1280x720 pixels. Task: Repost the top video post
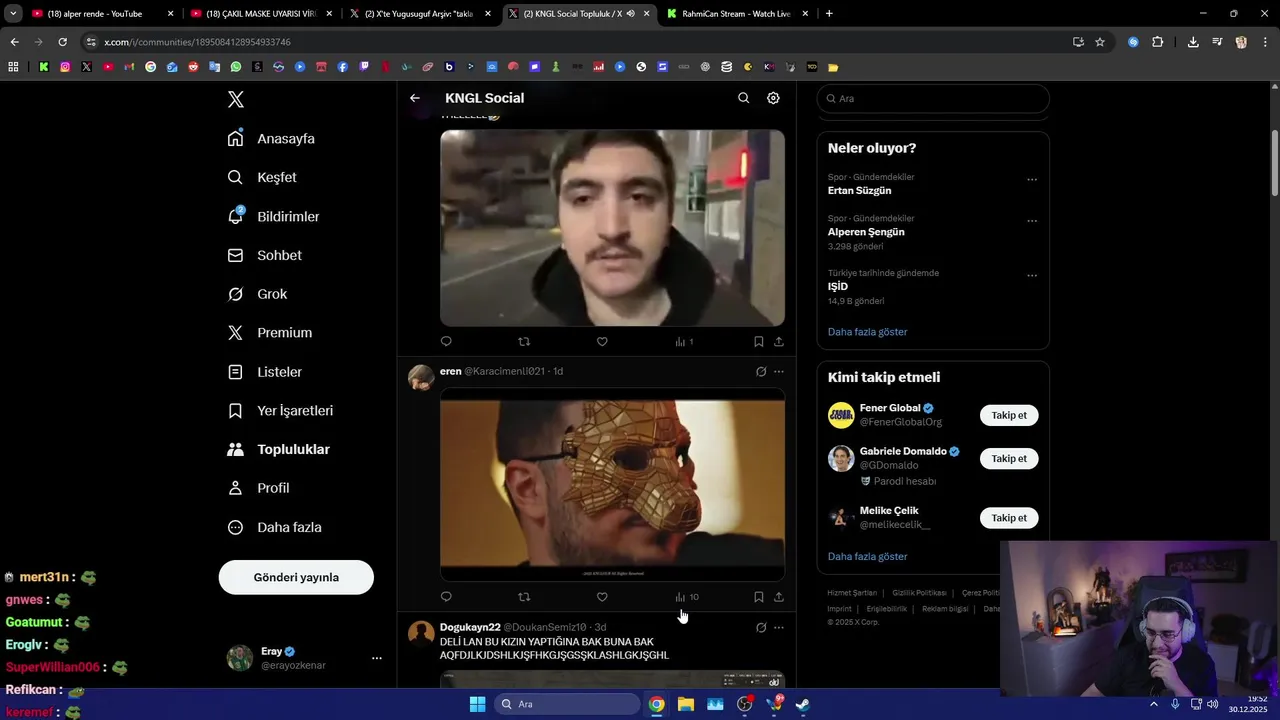[x=524, y=342]
